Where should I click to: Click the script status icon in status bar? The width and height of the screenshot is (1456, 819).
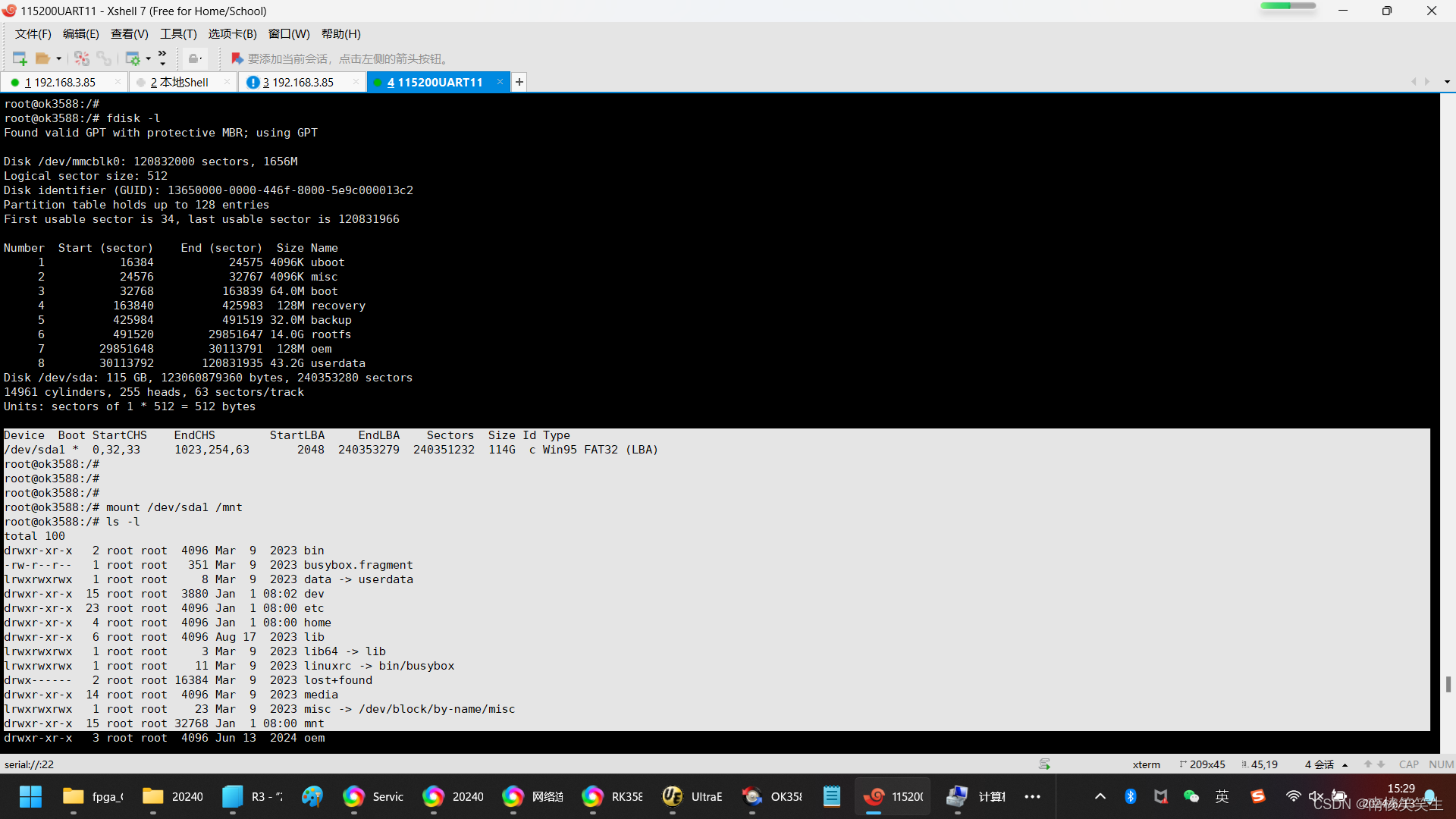(1044, 764)
